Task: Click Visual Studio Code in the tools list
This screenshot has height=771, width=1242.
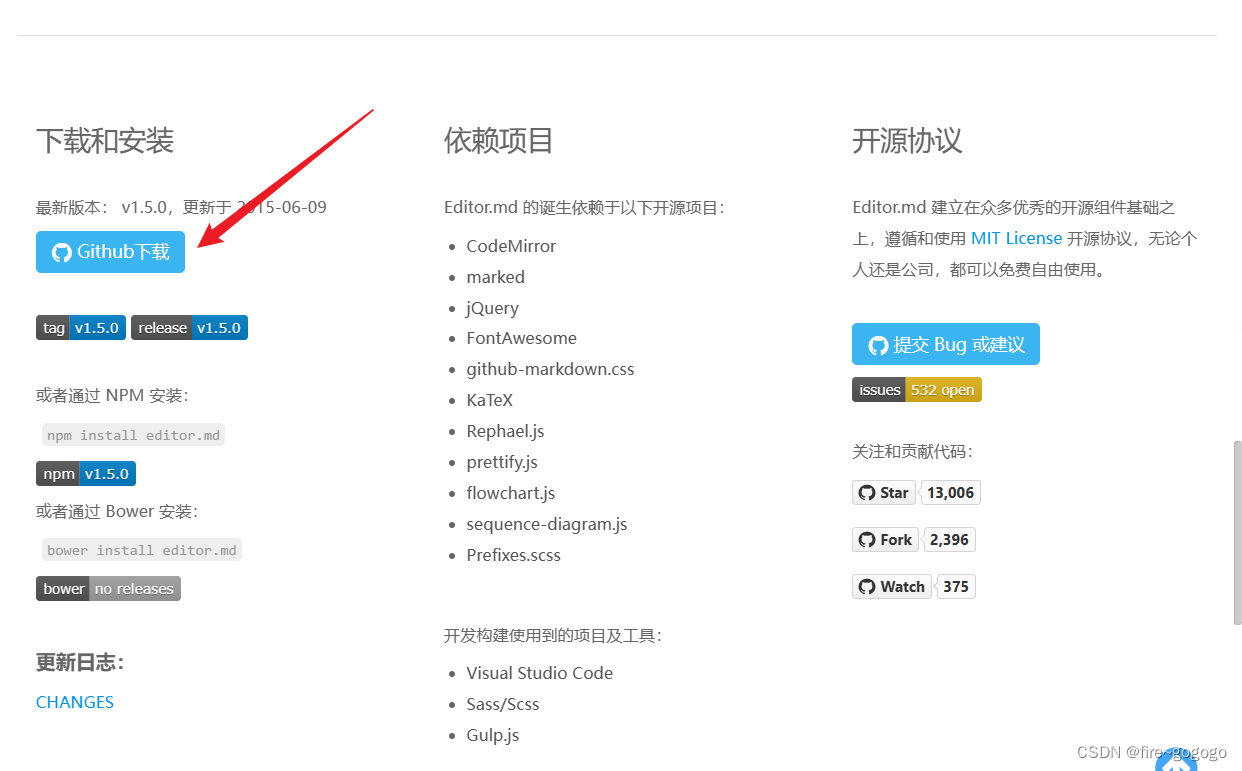Action: (539, 673)
